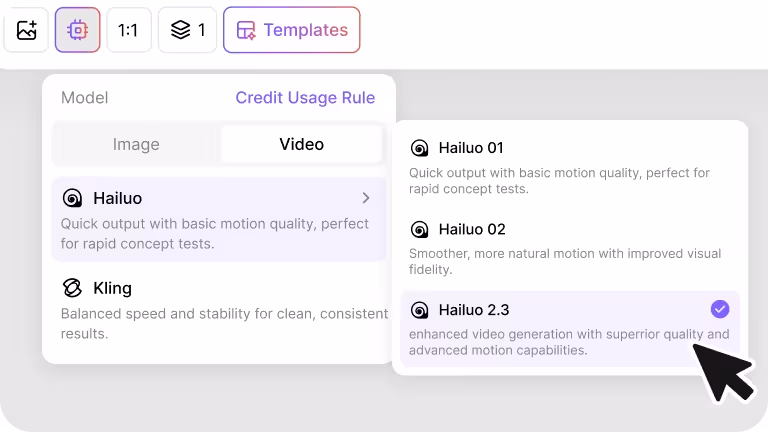Image resolution: width=768 pixels, height=432 pixels.
Task: Click the Kling model logo icon
Action: coord(72,288)
